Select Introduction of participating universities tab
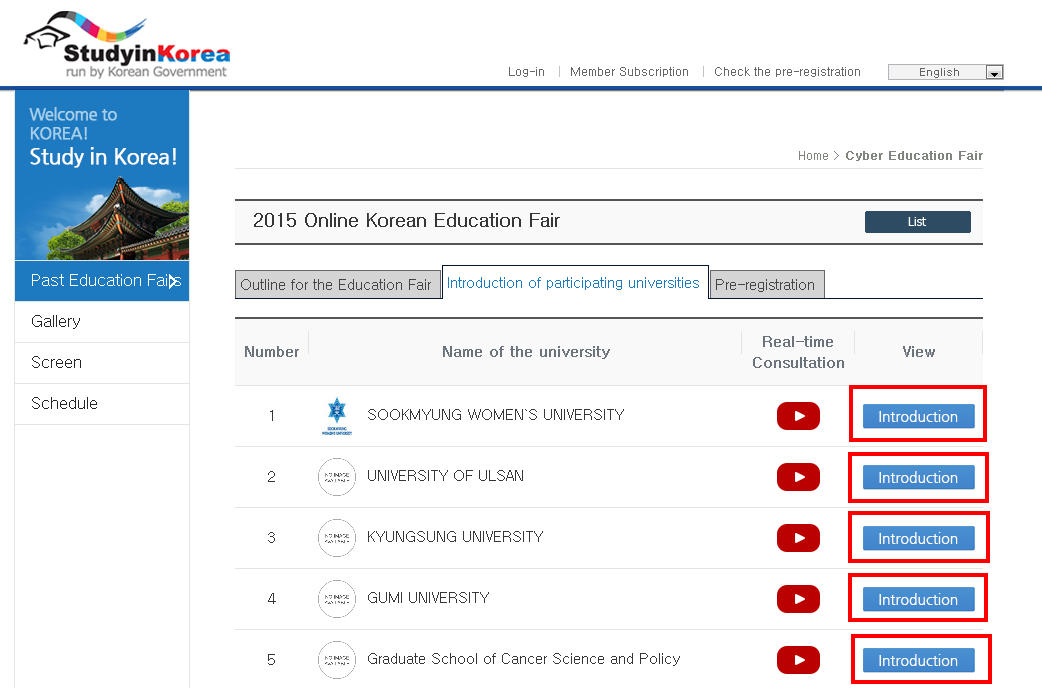Image resolution: width=1042 pixels, height=688 pixels. [x=575, y=283]
